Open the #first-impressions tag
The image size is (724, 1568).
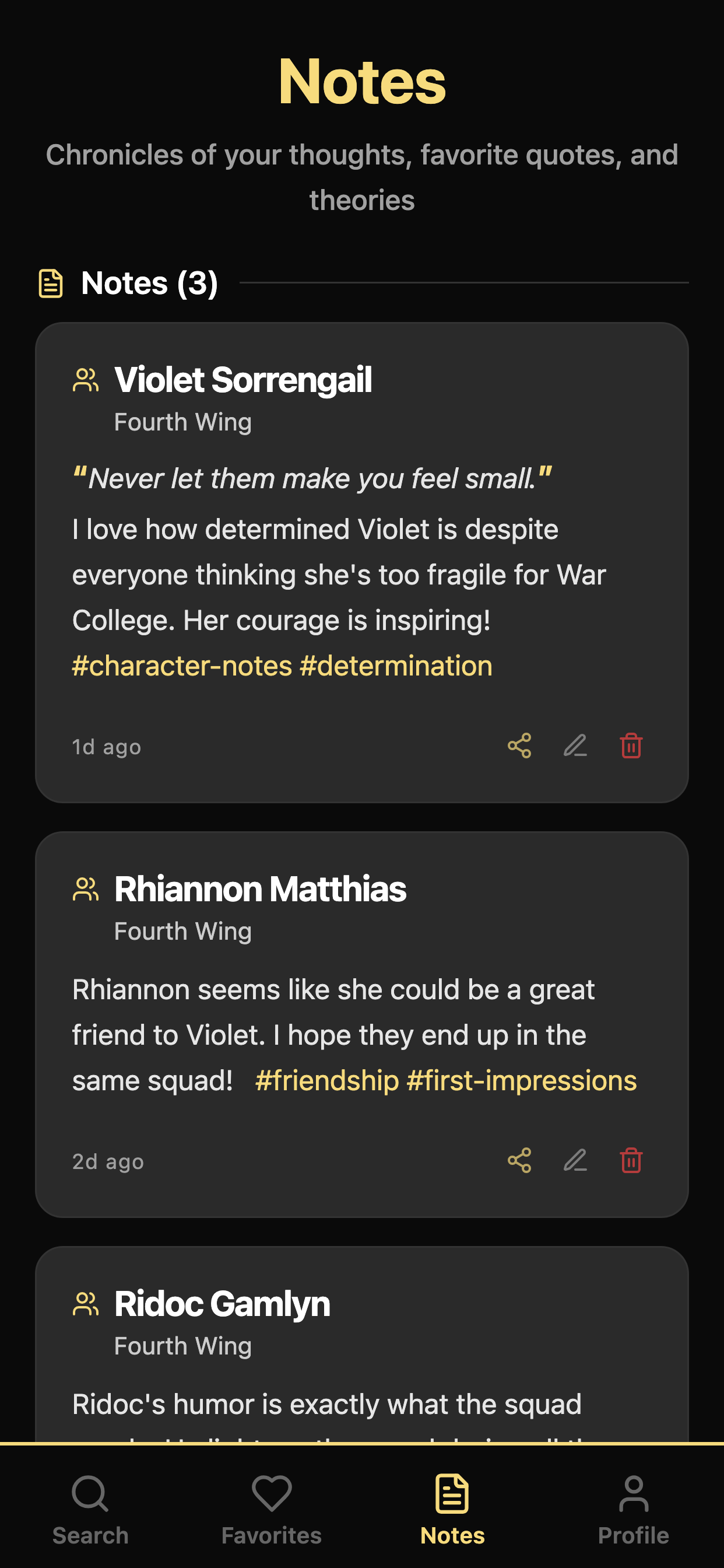pyautogui.click(x=522, y=1079)
